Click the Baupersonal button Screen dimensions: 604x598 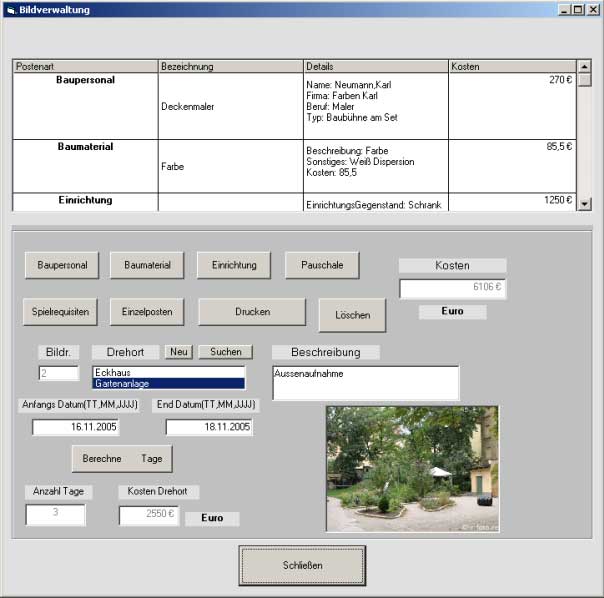coord(62,265)
